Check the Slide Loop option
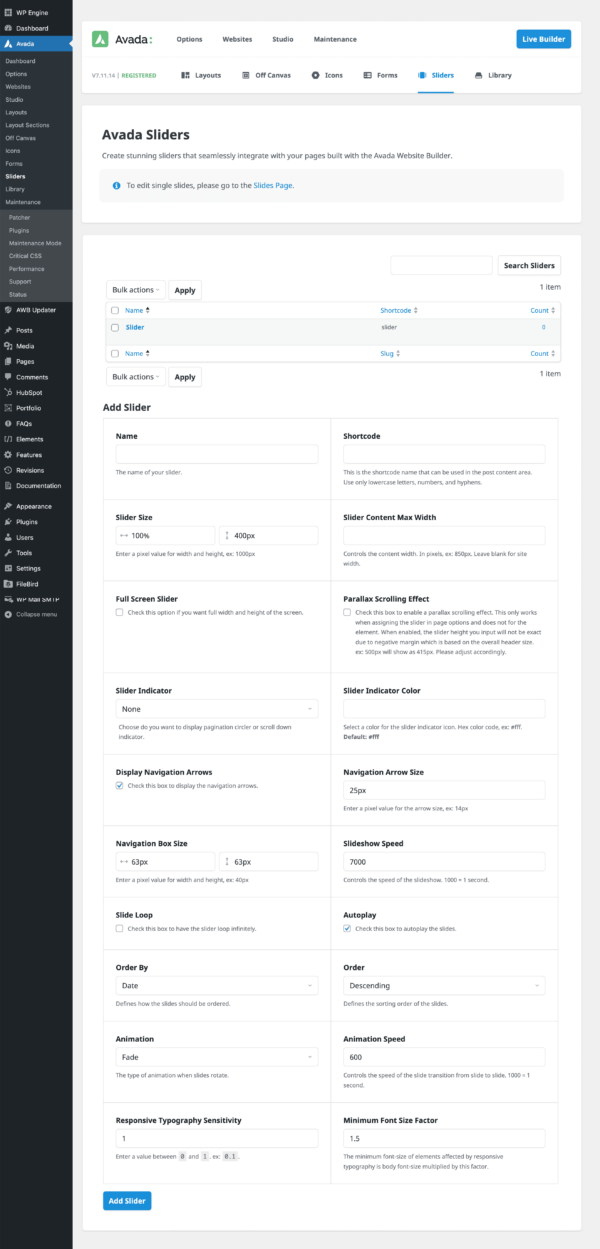The height and width of the screenshot is (1249, 600). coord(119,926)
